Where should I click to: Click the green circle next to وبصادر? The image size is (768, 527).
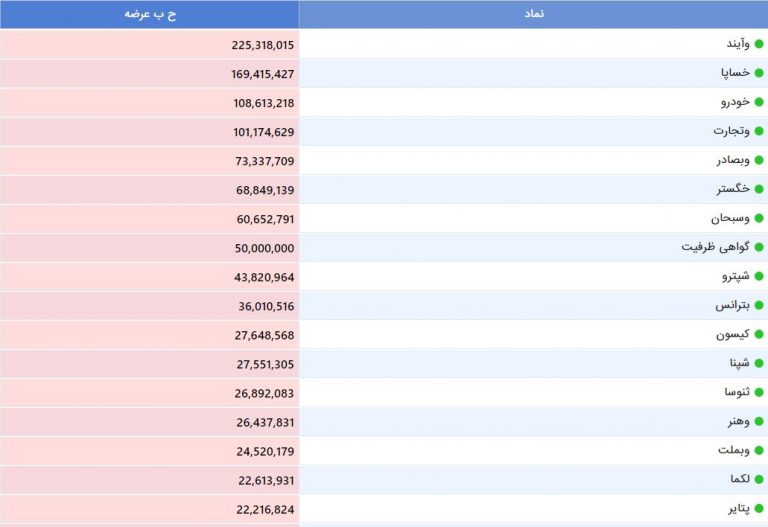pos(759,160)
